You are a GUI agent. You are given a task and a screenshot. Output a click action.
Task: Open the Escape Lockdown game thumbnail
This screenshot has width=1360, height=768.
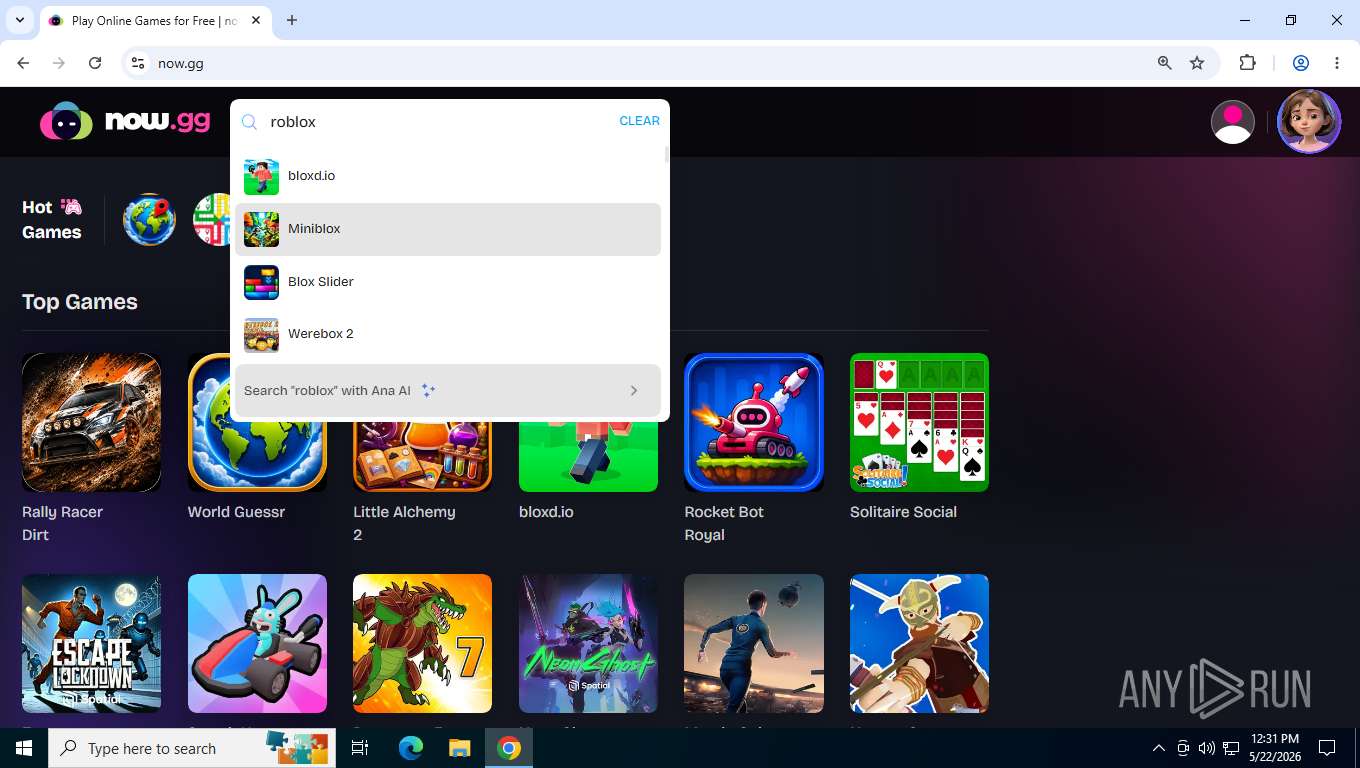91,643
